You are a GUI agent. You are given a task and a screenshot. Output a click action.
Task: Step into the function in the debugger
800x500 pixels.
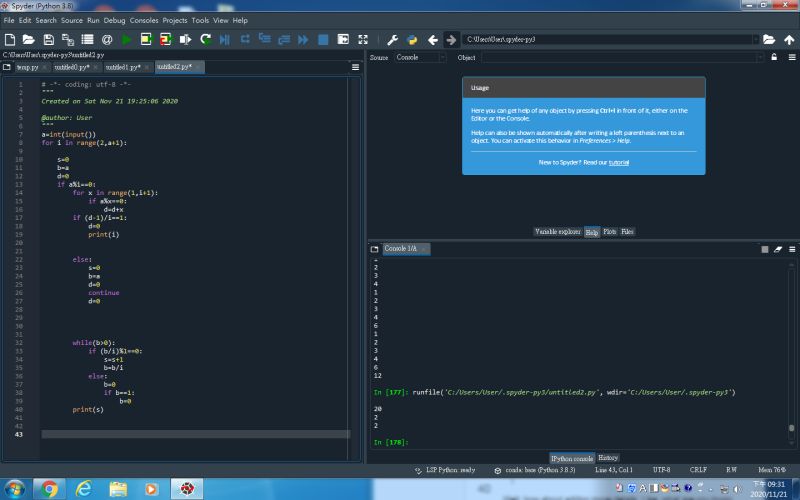264,39
